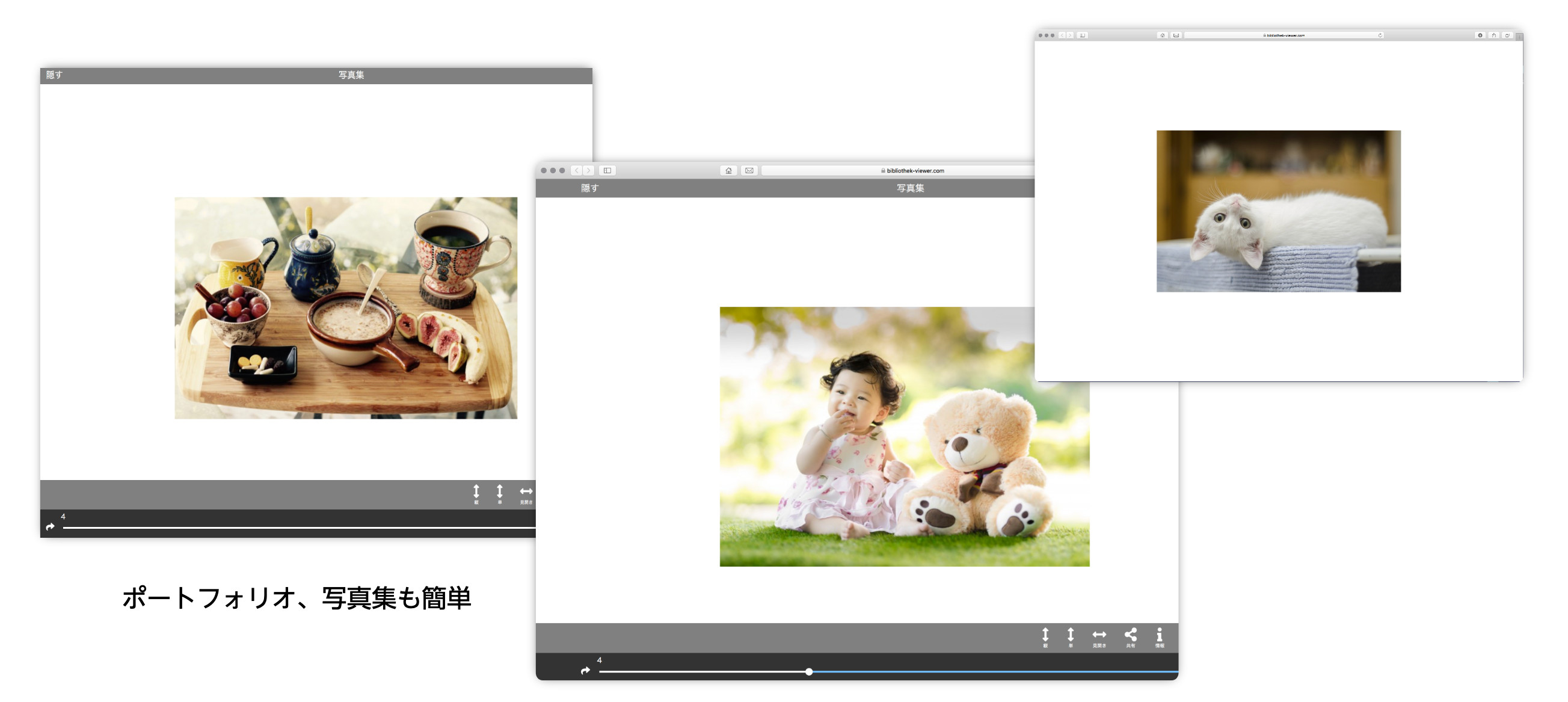Open 情報 info icon in baby photo viewer
This screenshot has height=702, width=1568.
[x=1159, y=636]
